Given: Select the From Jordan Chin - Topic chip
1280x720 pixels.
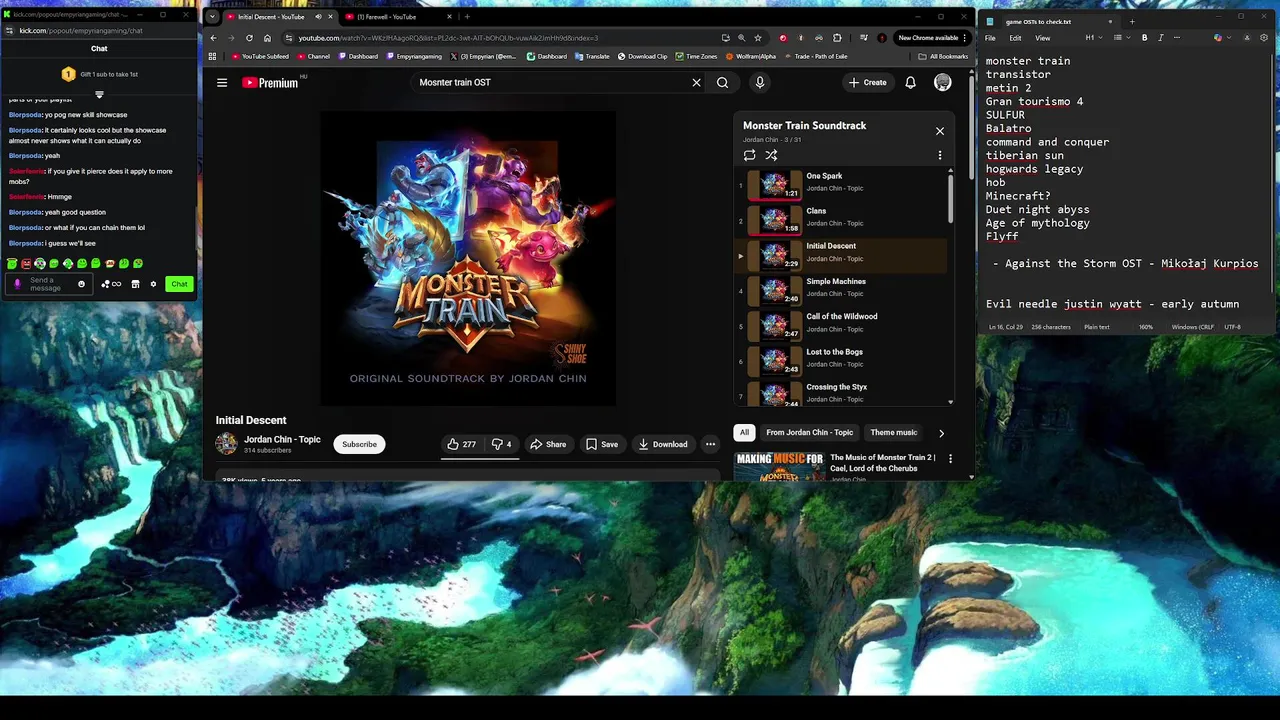Looking at the screenshot, I should click(x=810, y=433).
